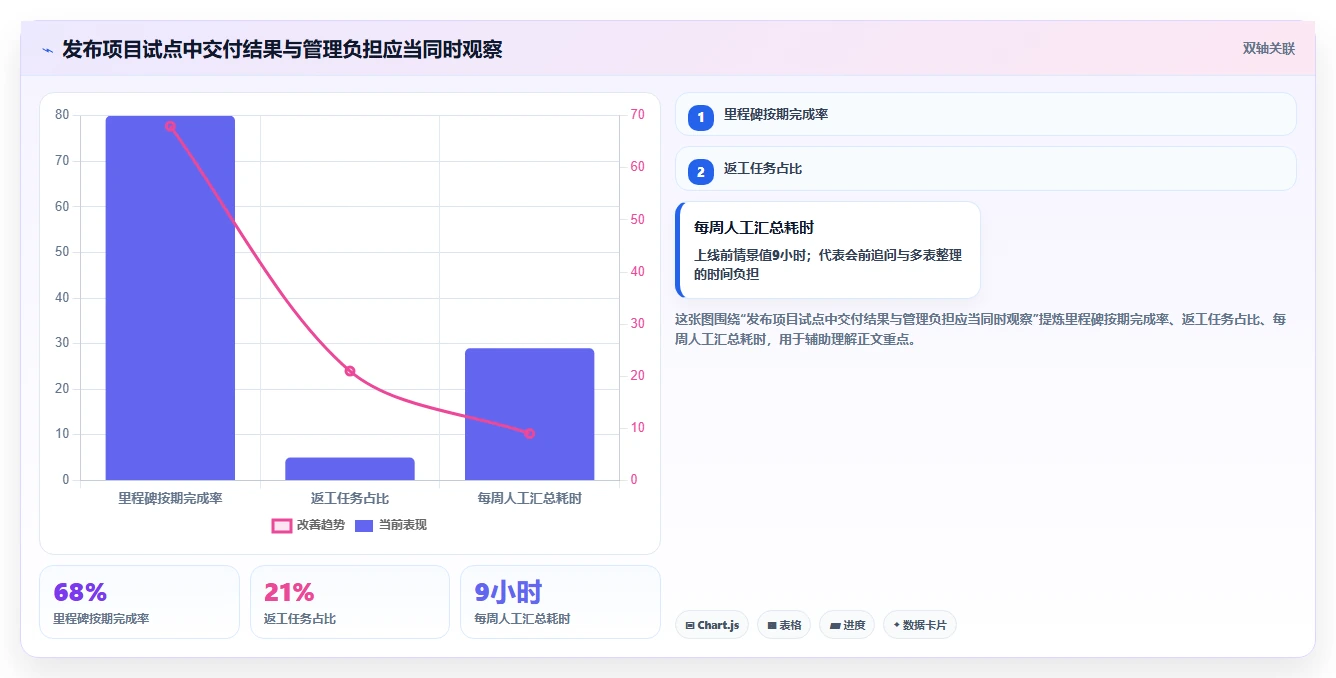The image size is (1336, 678).
Task: Click the 返工任务占比 x-axis label
Action: tap(350, 497)
